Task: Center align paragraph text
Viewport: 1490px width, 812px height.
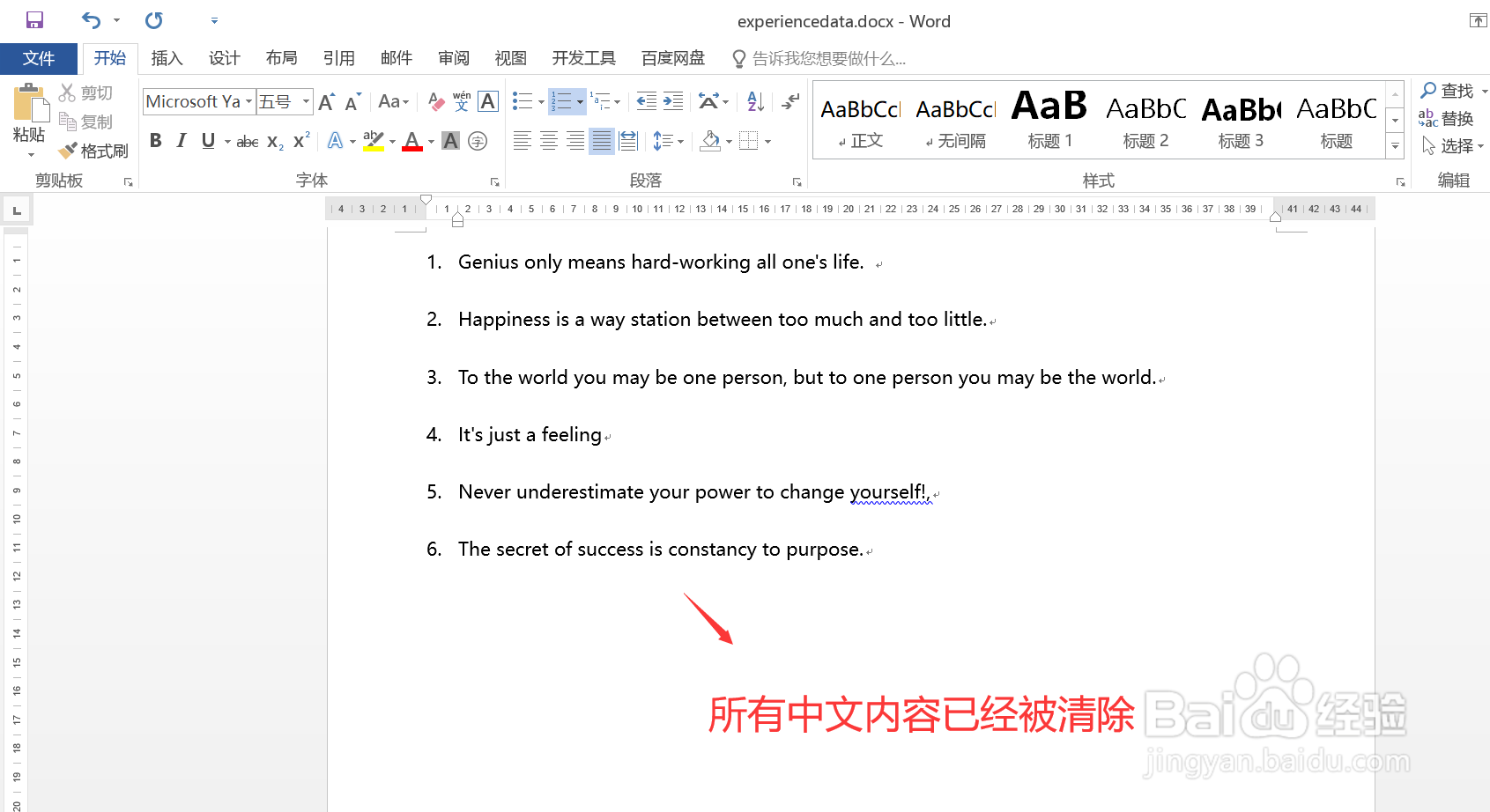Action: click(548, 141)
